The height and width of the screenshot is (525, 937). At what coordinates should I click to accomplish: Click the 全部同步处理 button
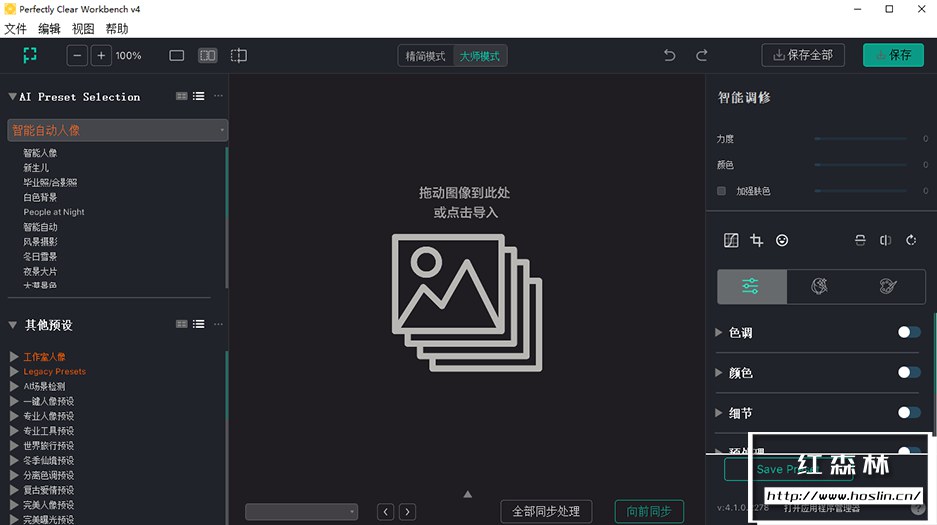pos(546,511)
